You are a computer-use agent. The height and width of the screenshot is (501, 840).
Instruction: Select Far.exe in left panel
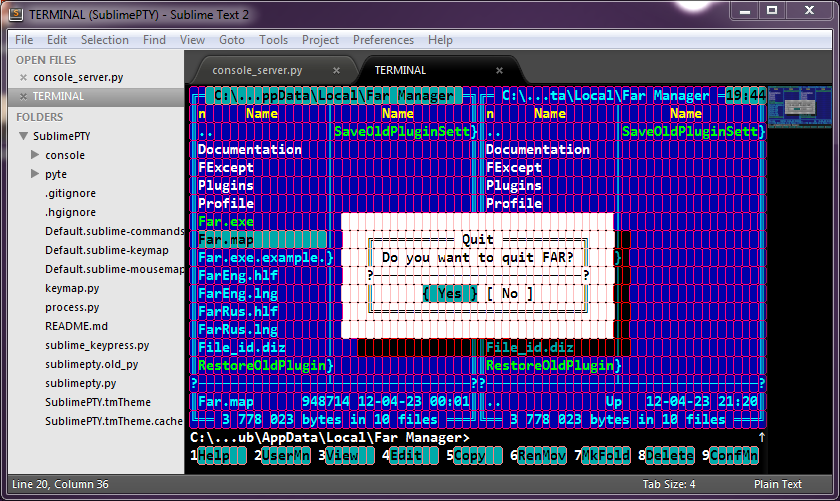[226, 222]
